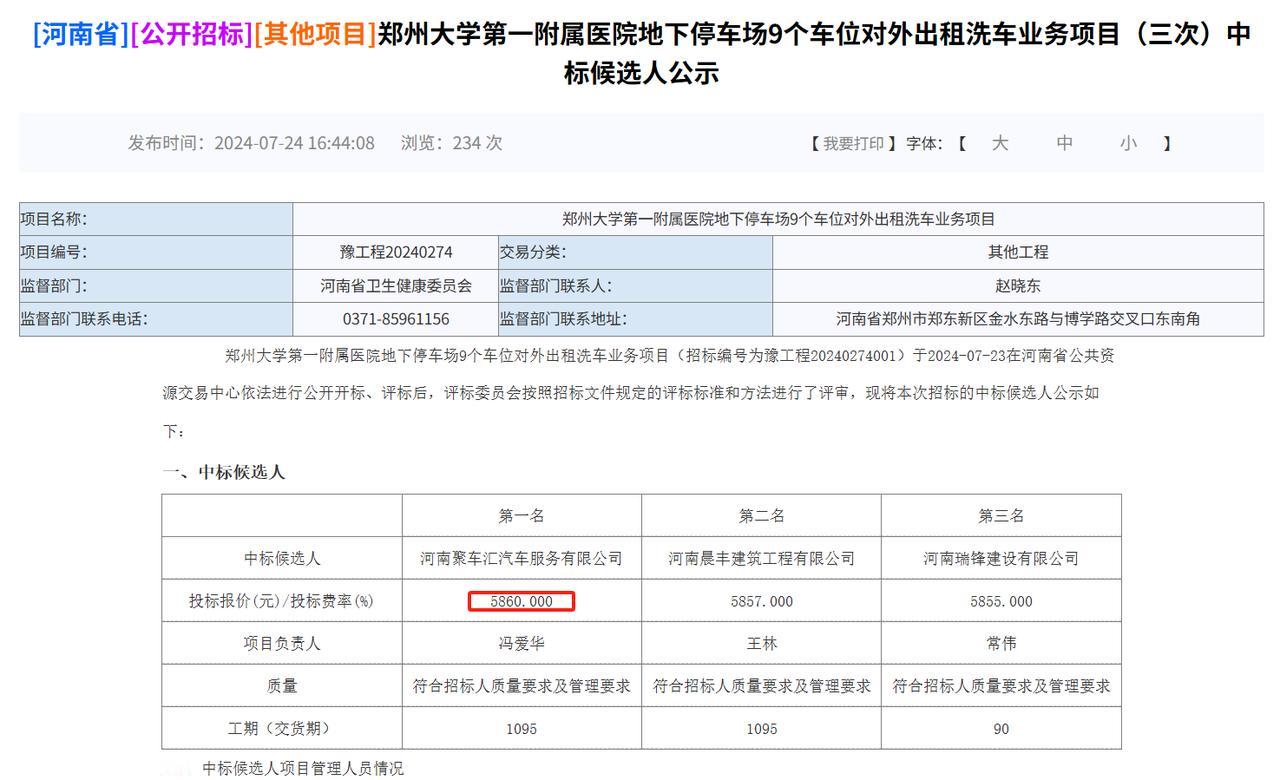The width and height of the screenshot is (1280, 780).
Task: Select phone number 0371-85961156
Action: point(396,319)
